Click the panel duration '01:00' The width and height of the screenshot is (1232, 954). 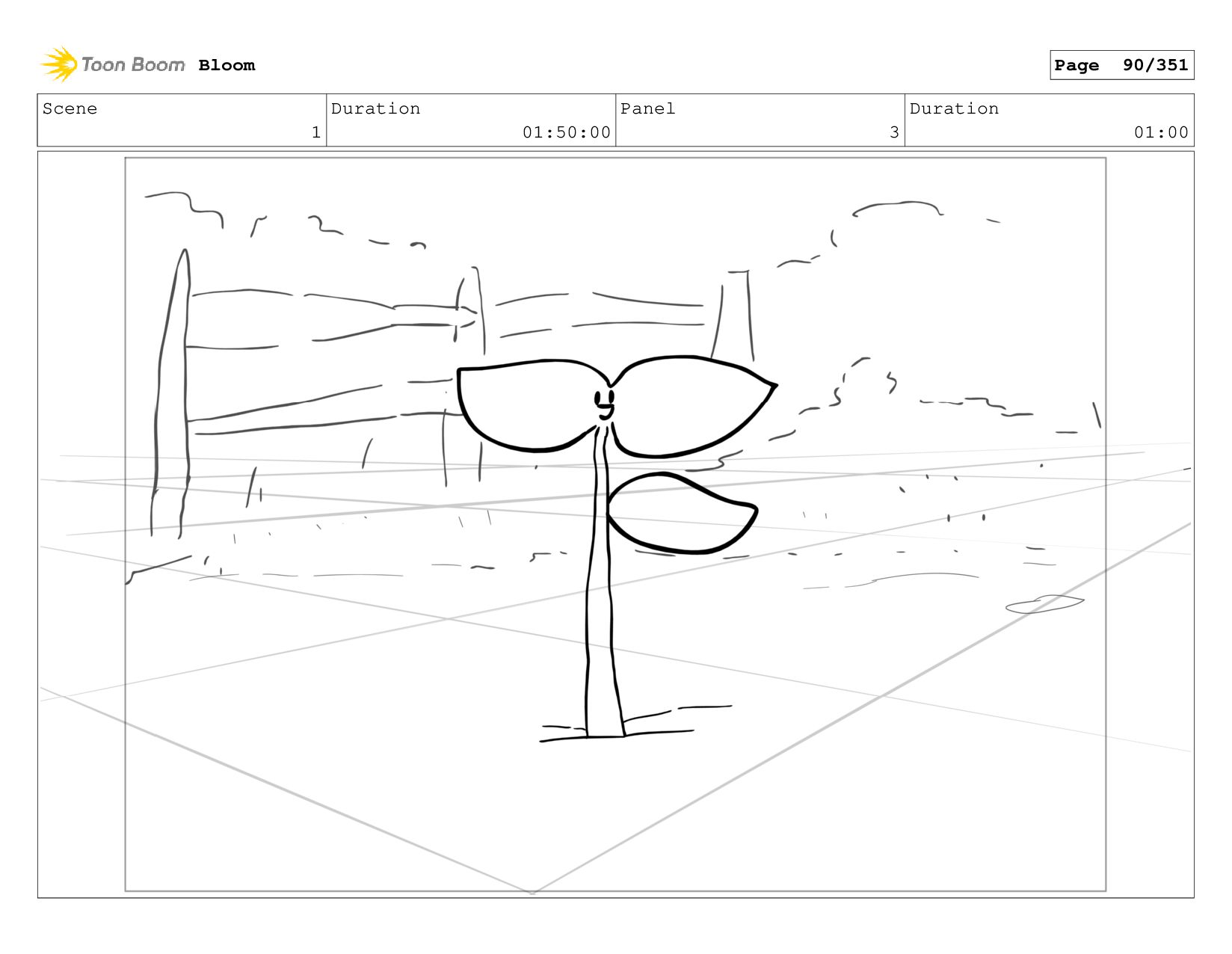(1161, 132)
